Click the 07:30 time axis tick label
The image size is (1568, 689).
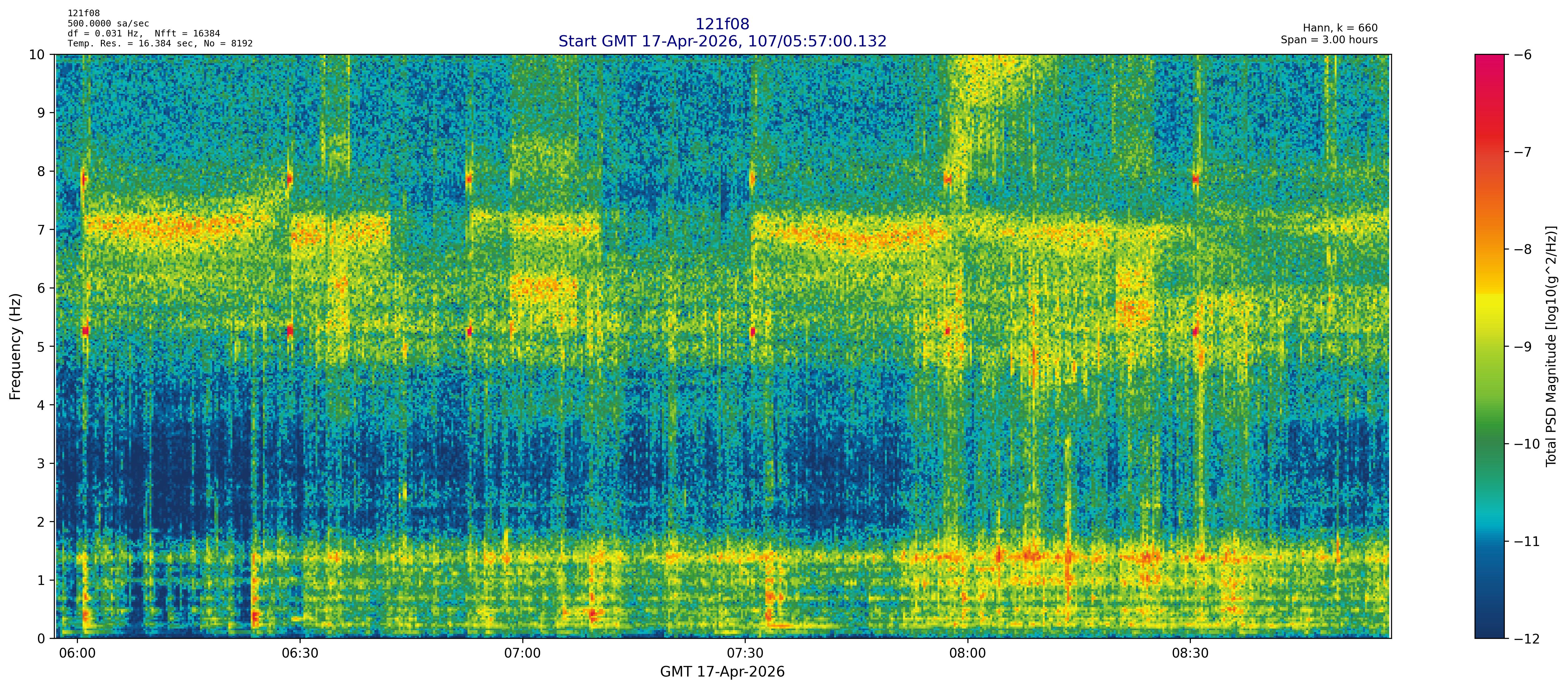pyautogui.click(x=745, y=654)
